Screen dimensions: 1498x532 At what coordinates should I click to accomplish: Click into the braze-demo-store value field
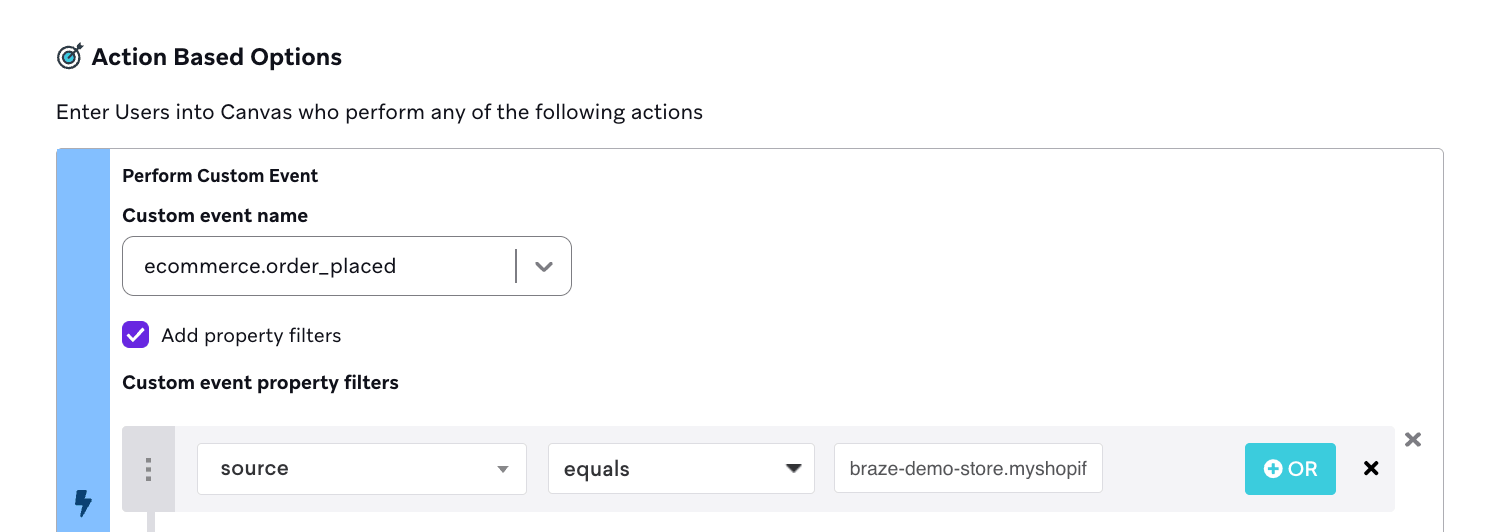[x=967, y=469]
